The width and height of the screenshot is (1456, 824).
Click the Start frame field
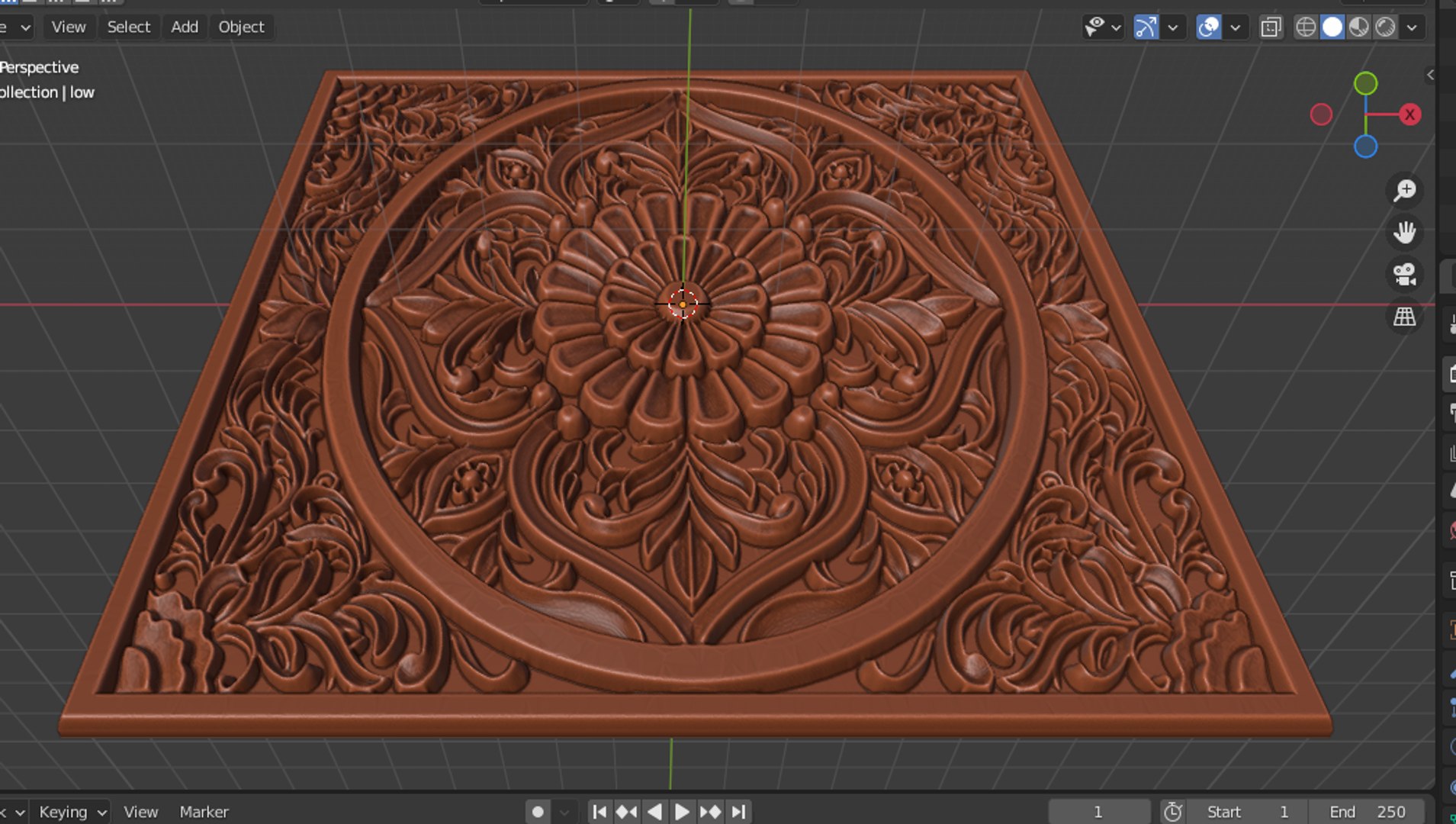pyautogui.click(x=1248, y=812)
